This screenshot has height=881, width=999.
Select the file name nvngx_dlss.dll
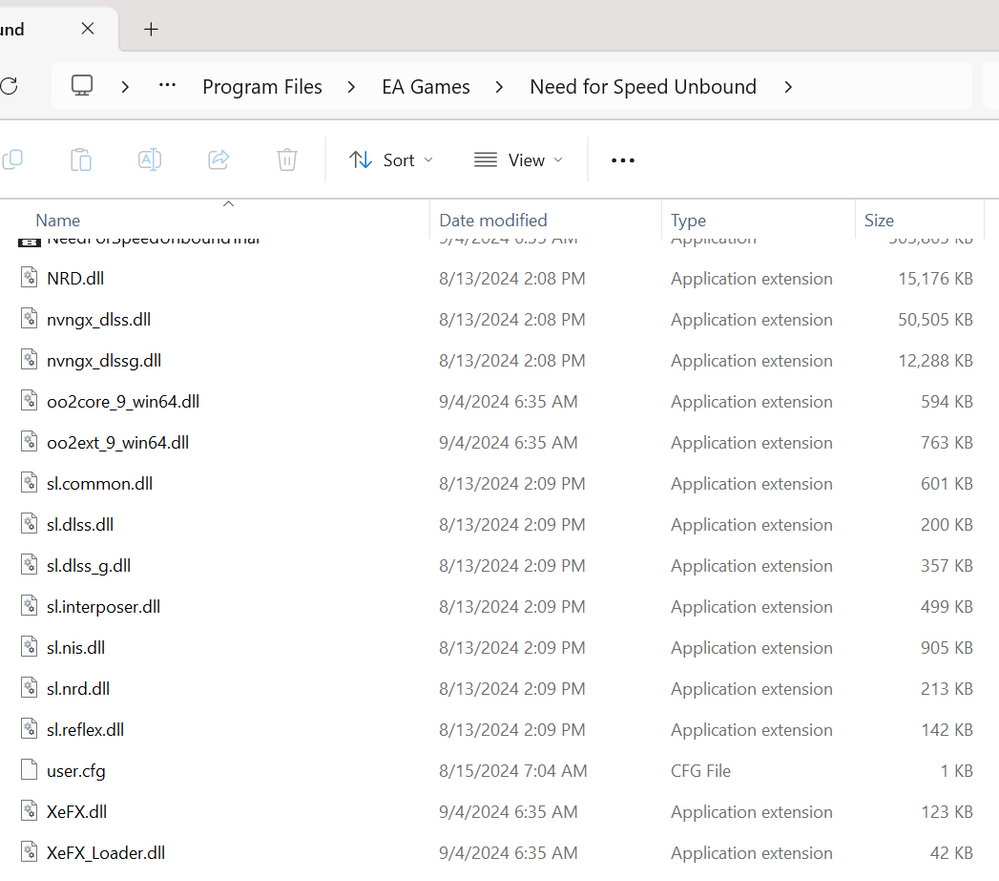99,320
